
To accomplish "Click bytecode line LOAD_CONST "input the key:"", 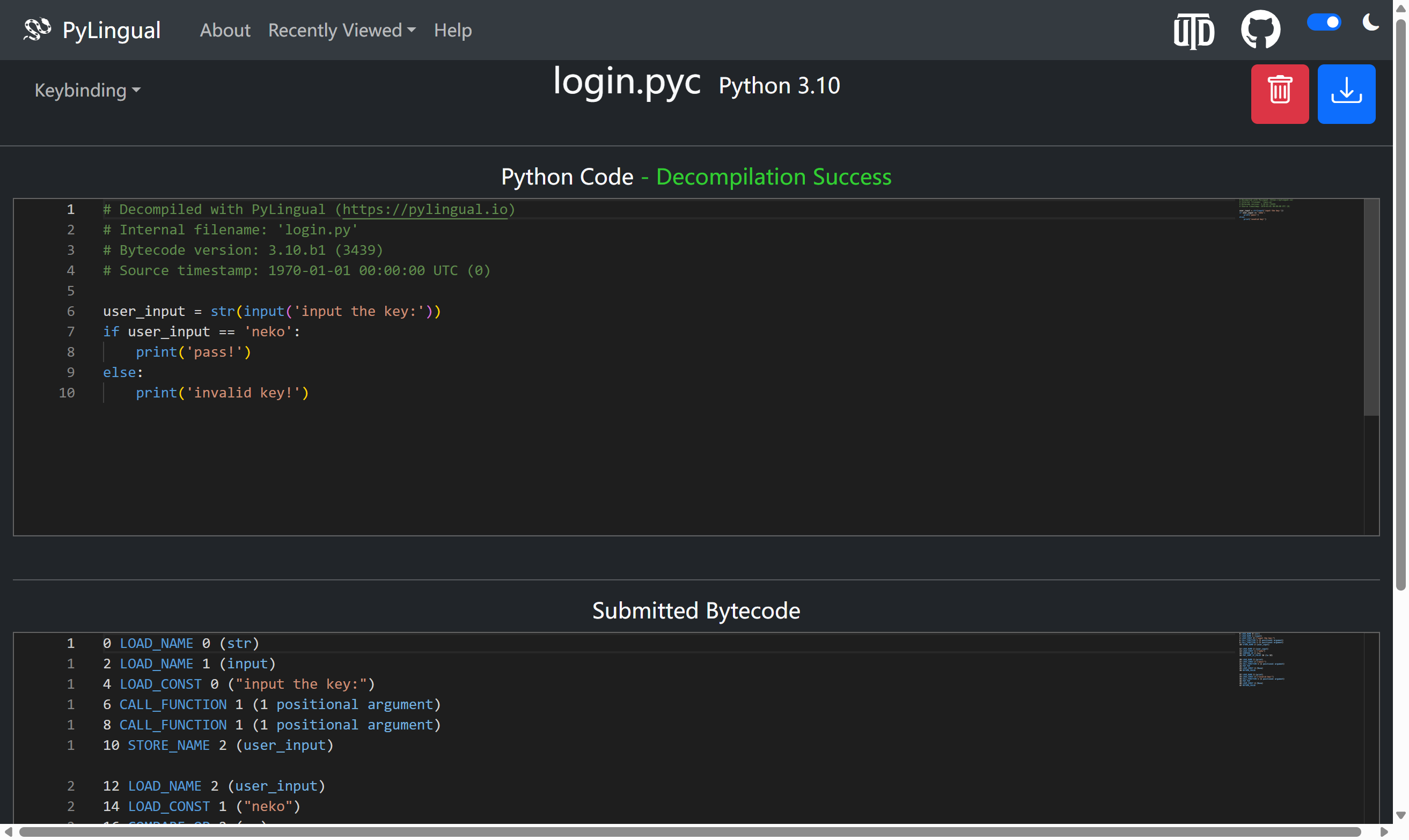I will 239,684.
